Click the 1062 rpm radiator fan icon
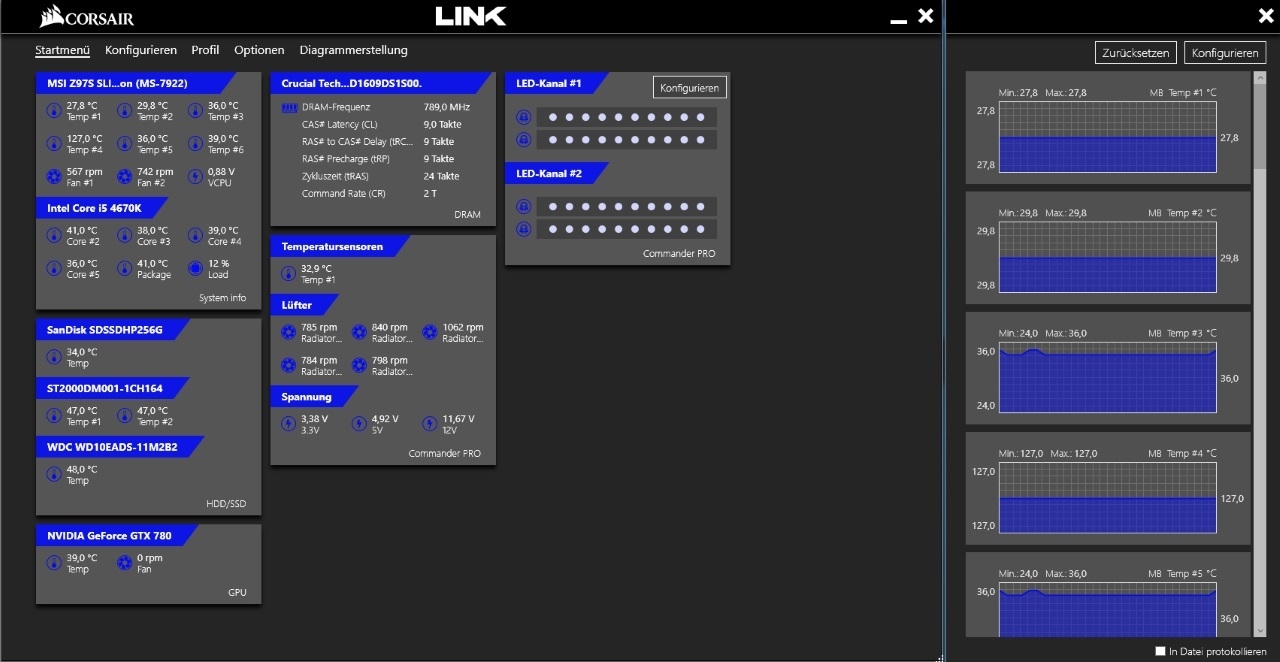Viewport: 1280px width, 662px height. [x=430, y=333]
